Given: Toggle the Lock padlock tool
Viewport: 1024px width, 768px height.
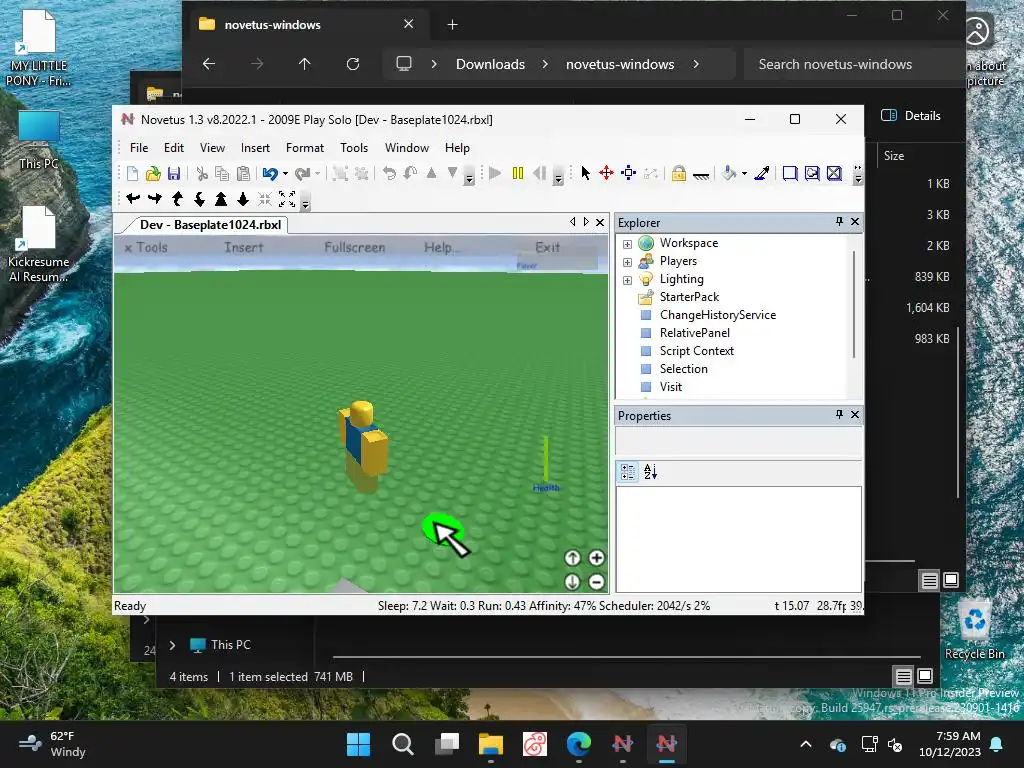Looking at the screenshot, I should click(x=679, y=173).
